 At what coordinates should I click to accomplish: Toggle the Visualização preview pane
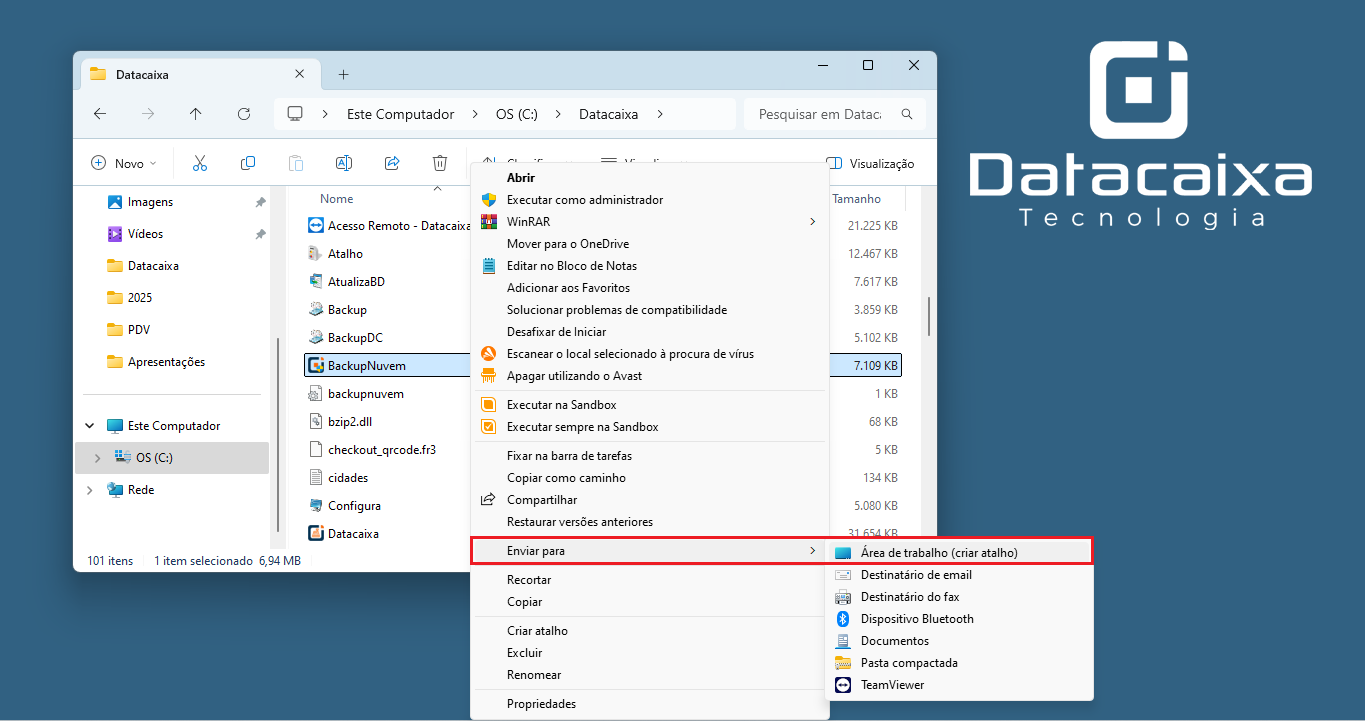pos(870,163)
